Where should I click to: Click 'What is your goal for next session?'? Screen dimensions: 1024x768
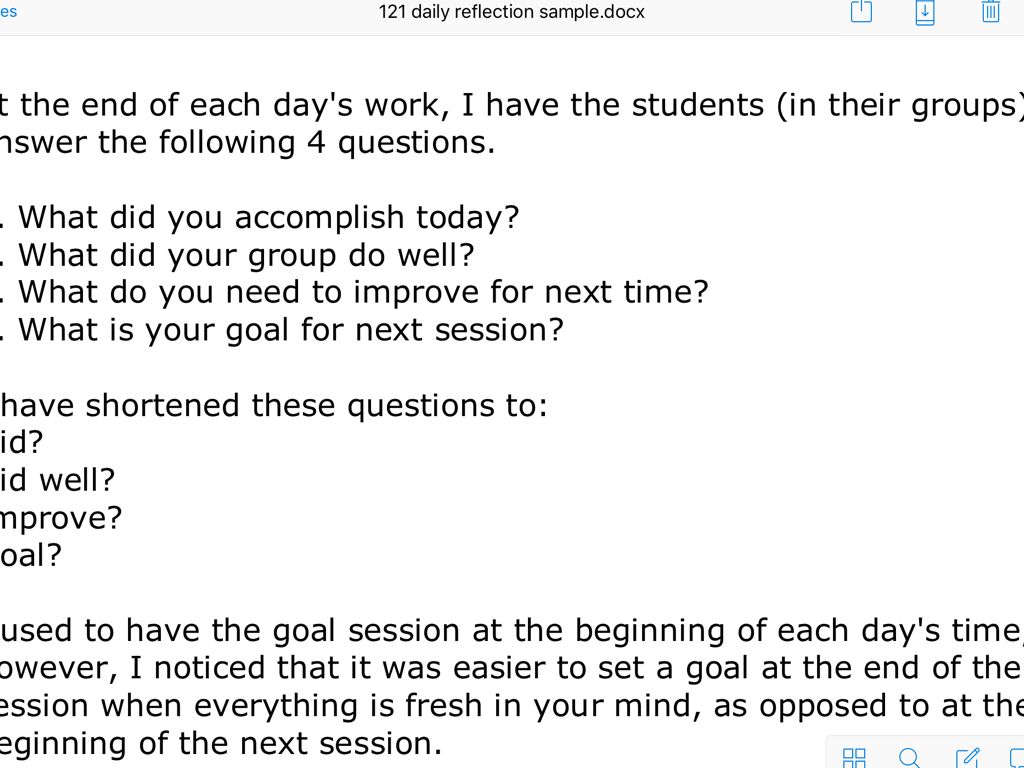(290, 329)
